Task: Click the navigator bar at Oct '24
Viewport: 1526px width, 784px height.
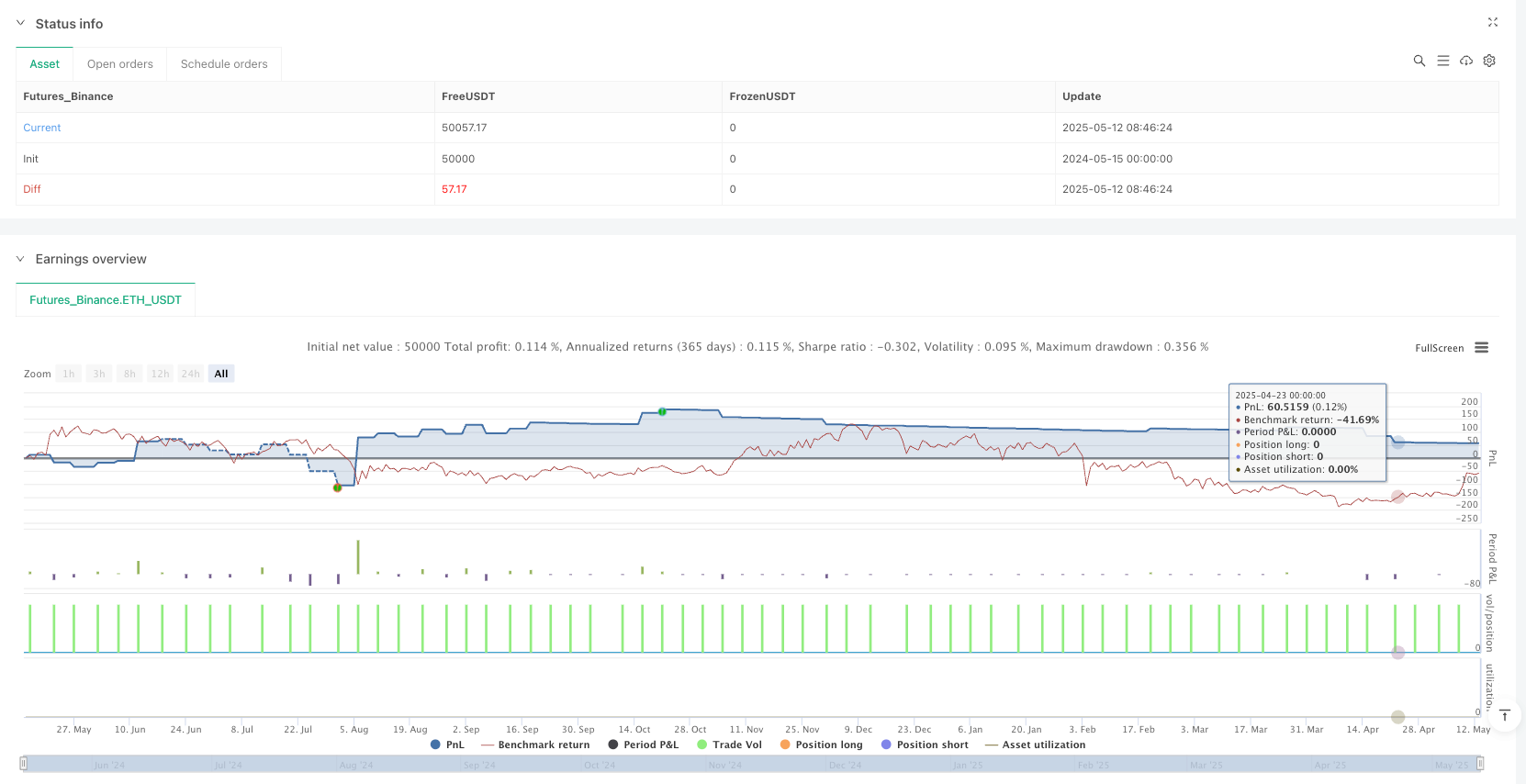Action: pos(600,765)
